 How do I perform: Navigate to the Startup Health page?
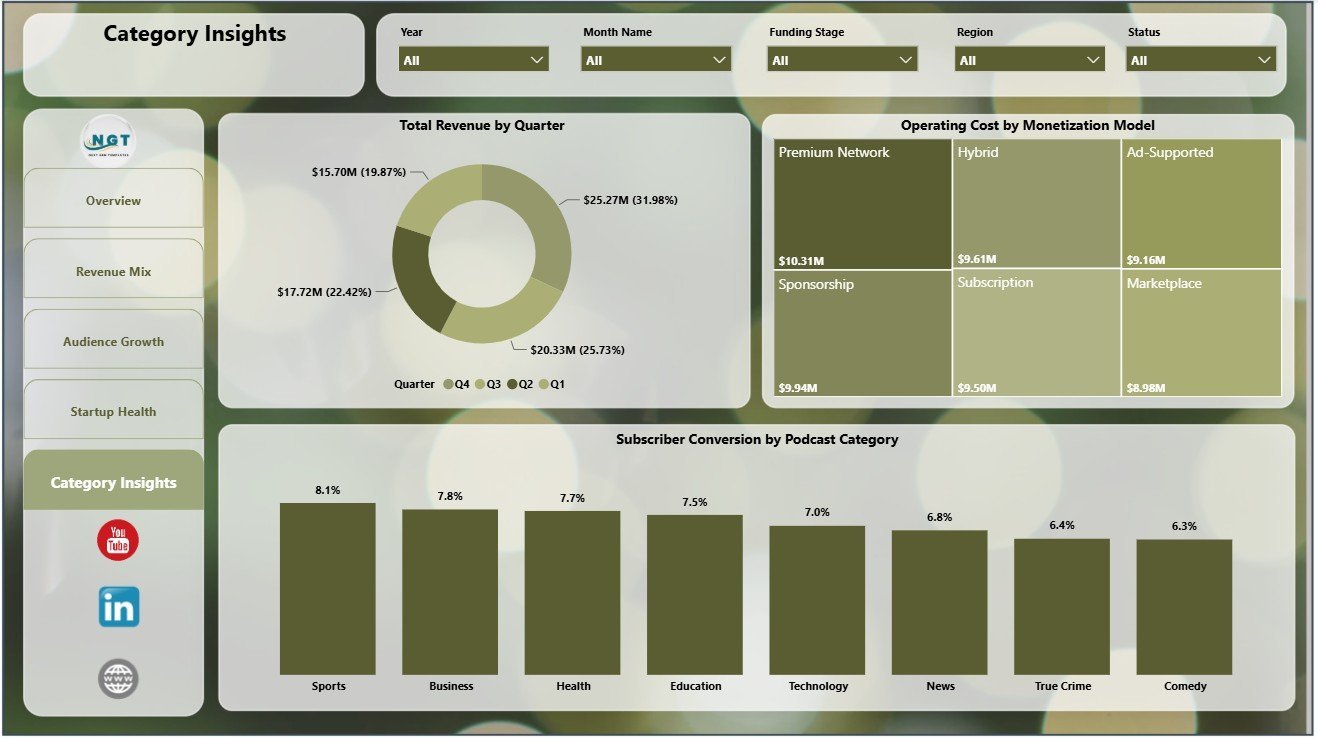[113, 410]
